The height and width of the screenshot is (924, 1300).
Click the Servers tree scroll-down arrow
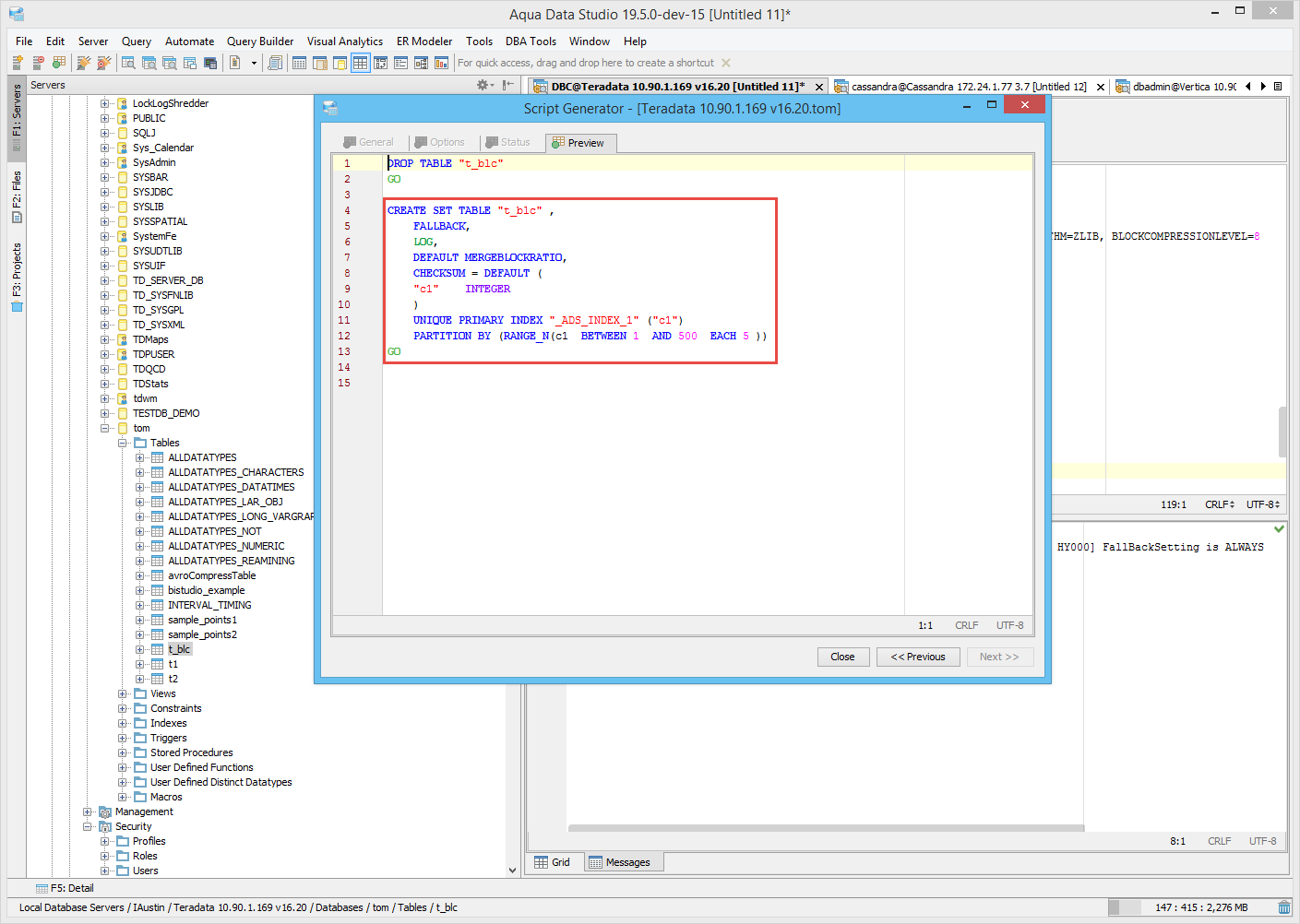513,870
